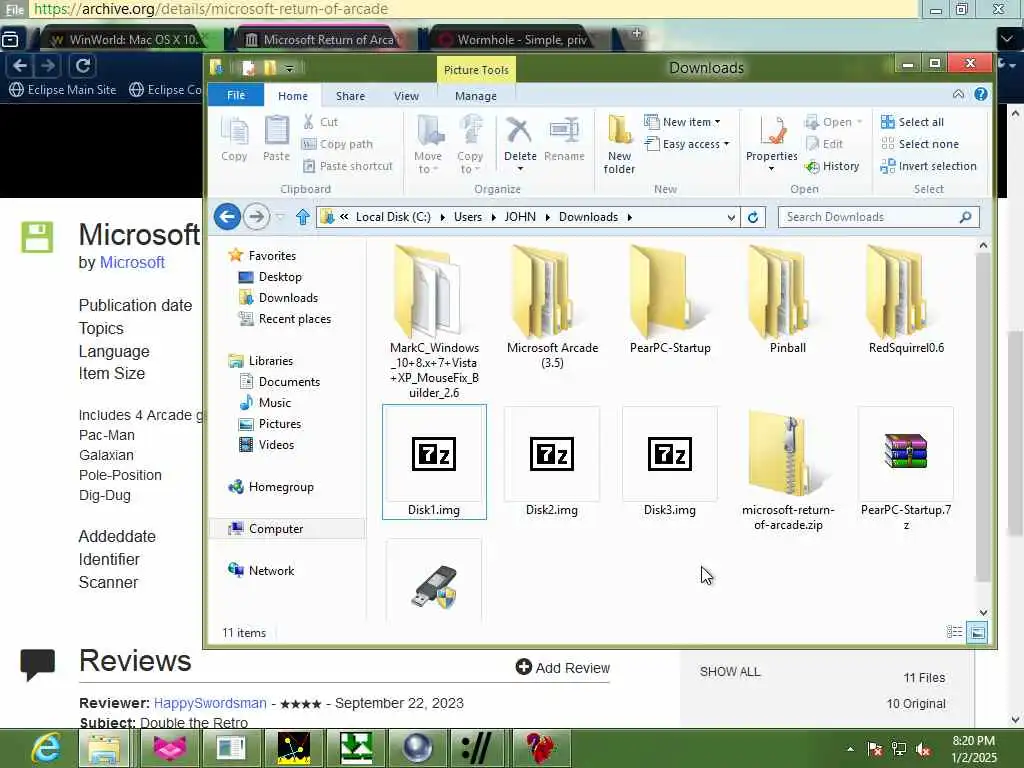This screenshot has height=768, width=1024.
Task: Click Select none in the ribbon
Action: (920, 144)
